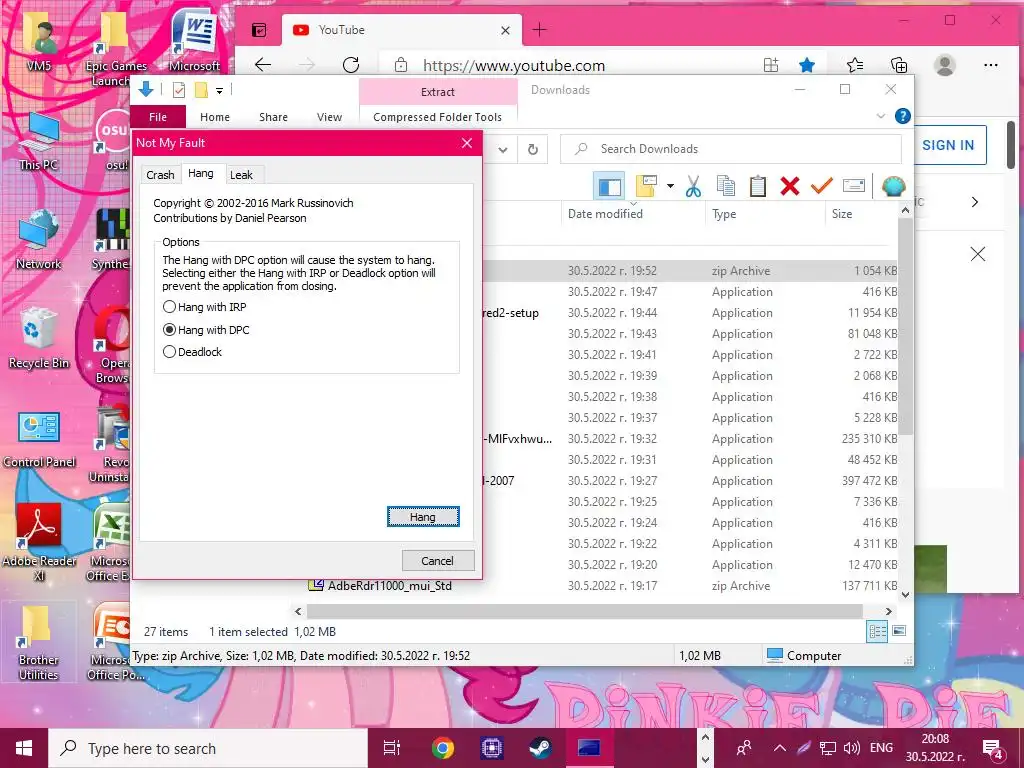
Task: Click the Cut scissors toolbar icon
Action: click(x=694, y=187)
